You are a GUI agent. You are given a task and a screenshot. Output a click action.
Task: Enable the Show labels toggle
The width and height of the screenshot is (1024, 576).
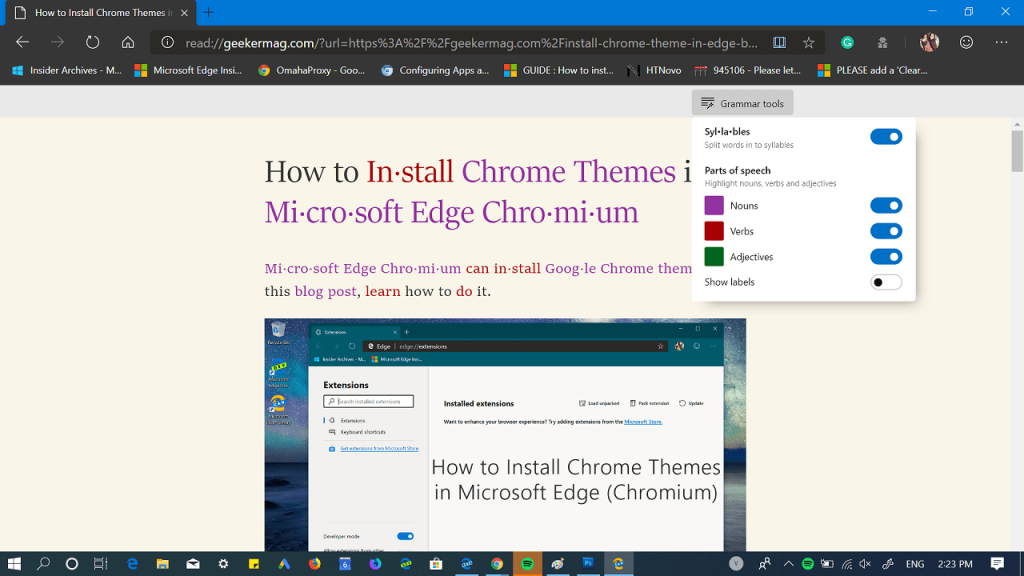886,282
